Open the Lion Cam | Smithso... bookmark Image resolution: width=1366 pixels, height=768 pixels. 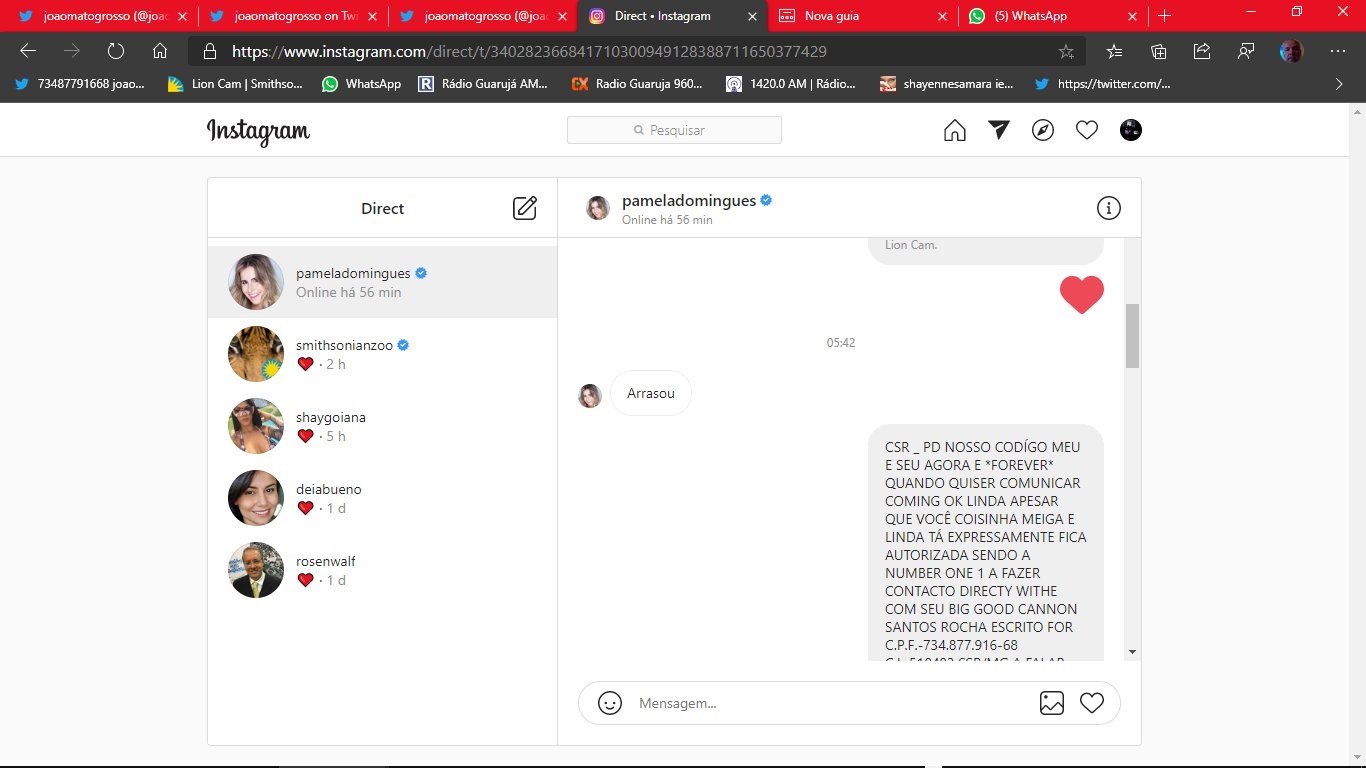[235, 84]
